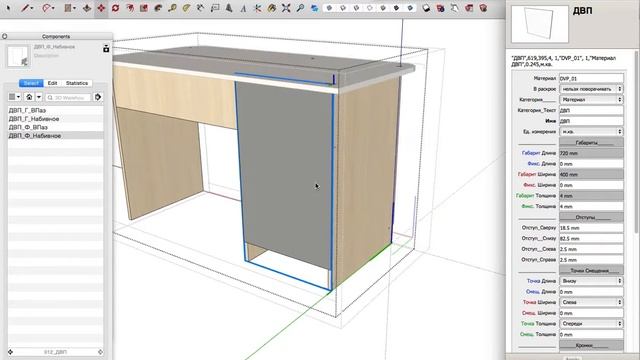This screenshot has width=640, height=360.
Task: Click the 'Габарит Длина' value field
Action: [591, 153]
